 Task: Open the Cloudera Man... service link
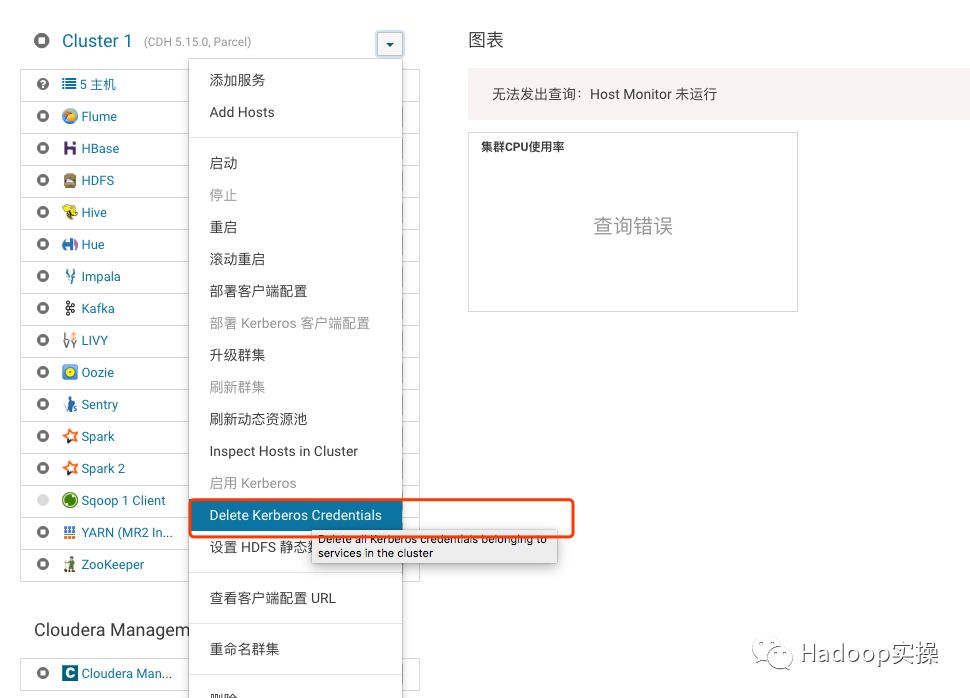(127, 673)
